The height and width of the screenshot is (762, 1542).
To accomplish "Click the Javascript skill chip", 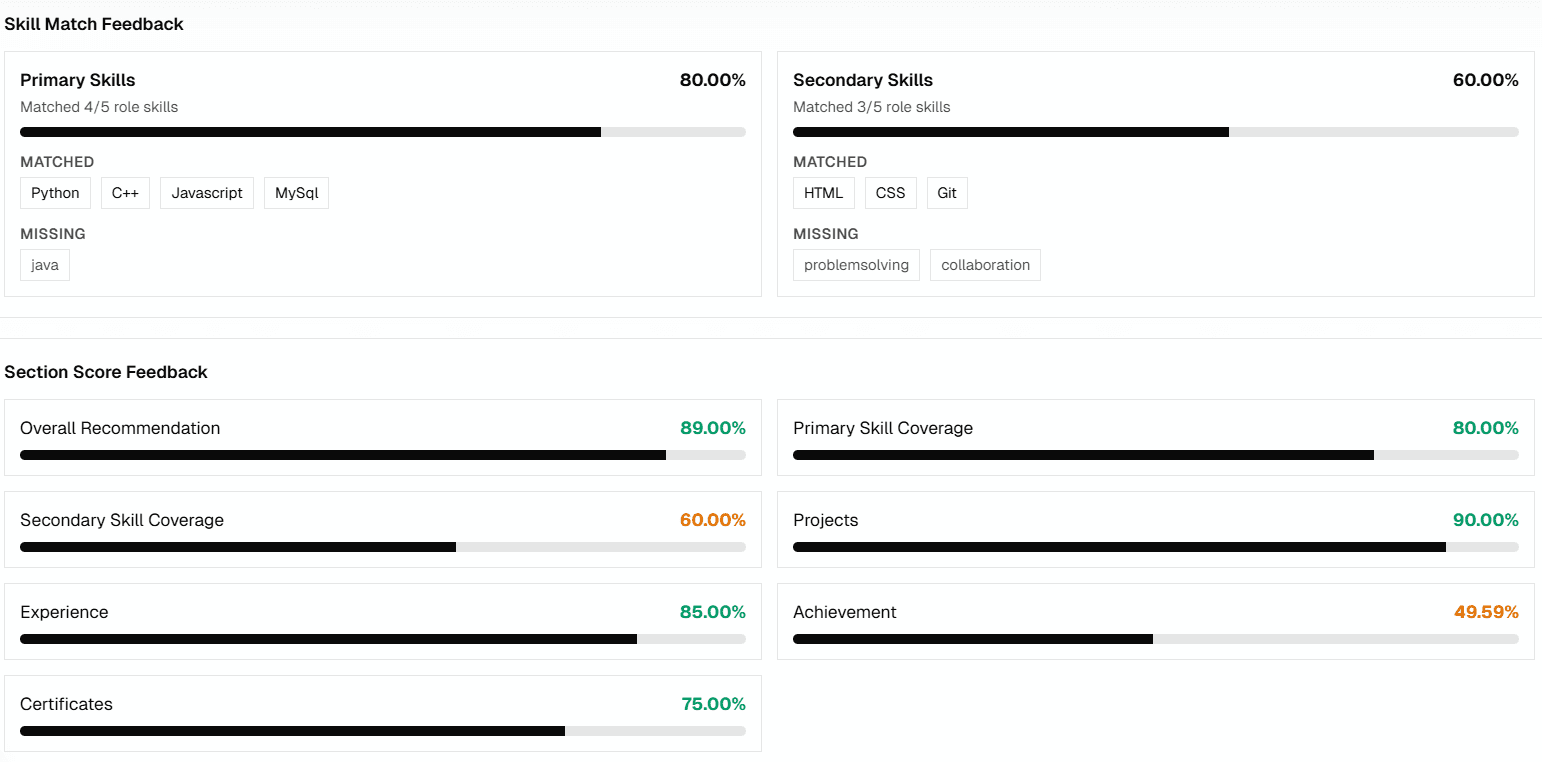I will [x=207, y=193].
